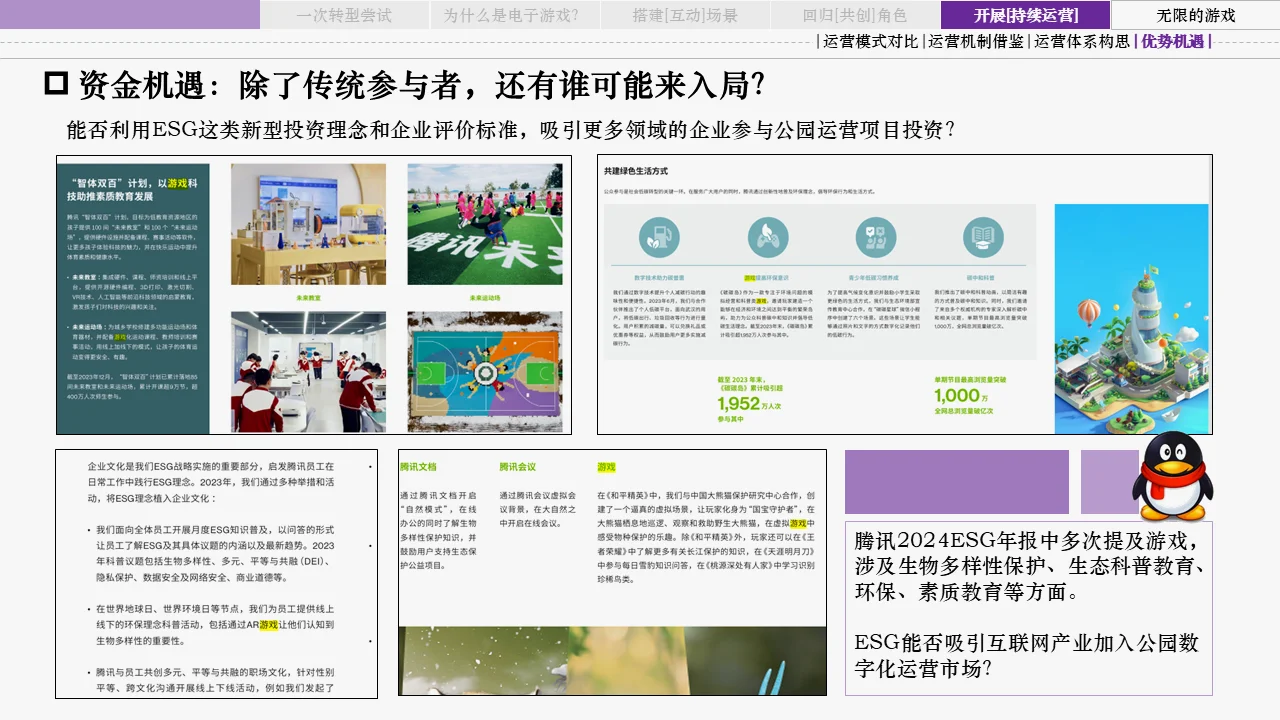Open the 无限的游戏 tab
The width and height of the screenshot is (1280, 720).
(x=1195, y=15)
